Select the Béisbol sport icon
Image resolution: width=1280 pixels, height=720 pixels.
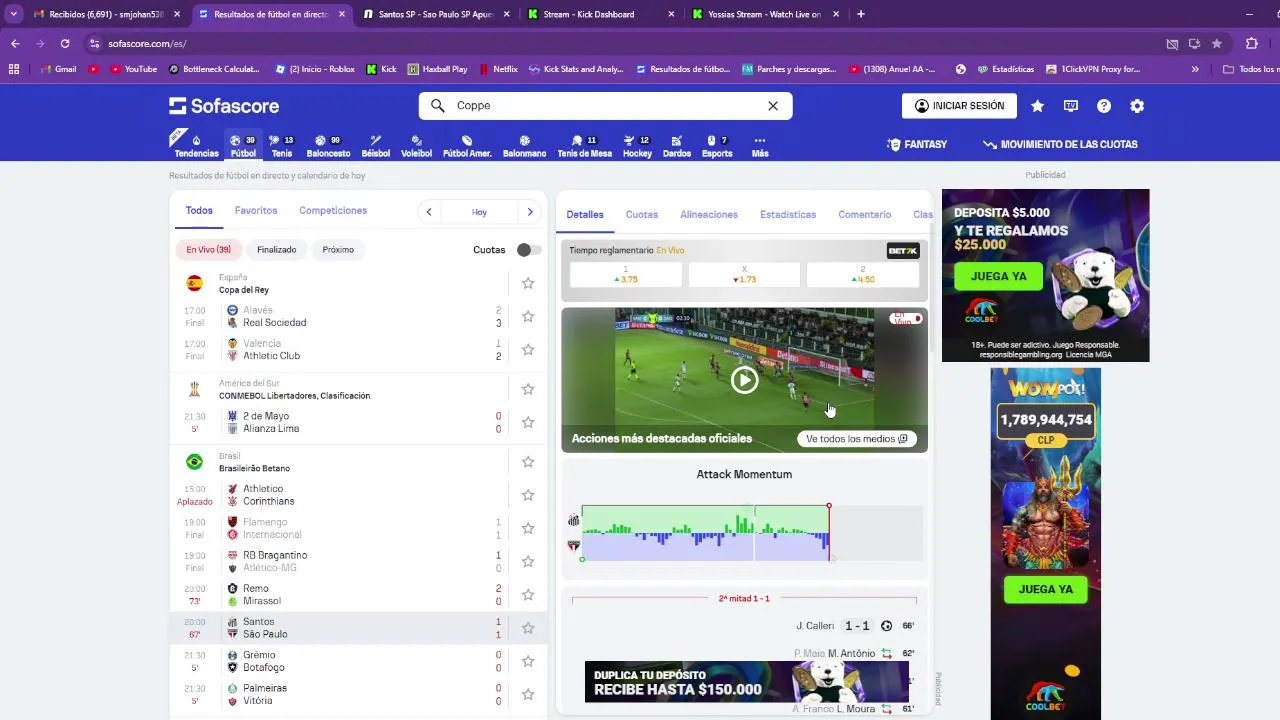(x=376, y=146)
